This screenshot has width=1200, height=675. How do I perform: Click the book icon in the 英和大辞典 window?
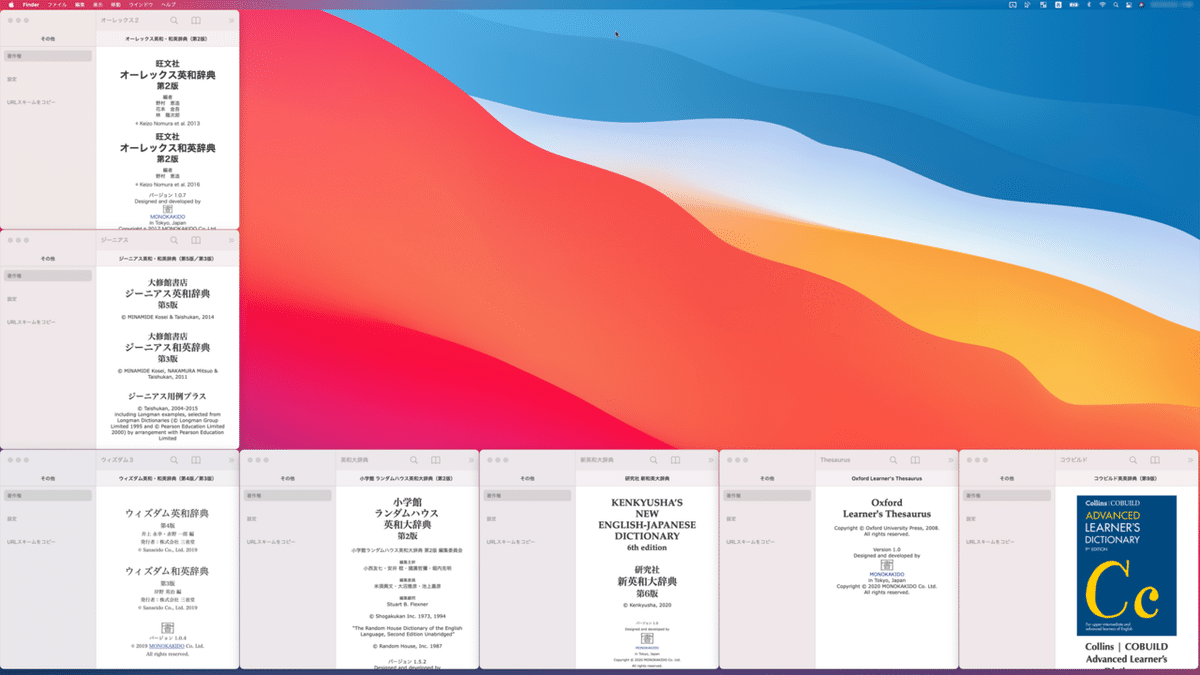pyautogui.click(x=436, y=460)
